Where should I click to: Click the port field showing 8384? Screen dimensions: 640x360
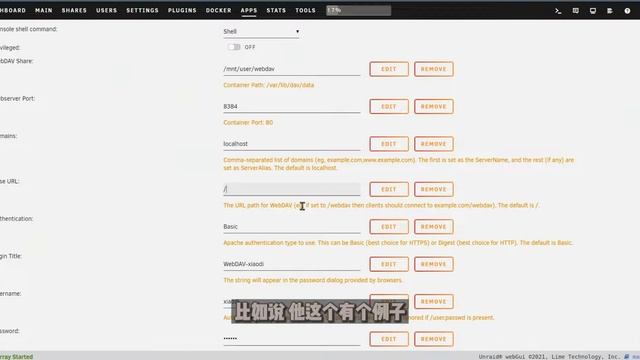pos(291,107)
